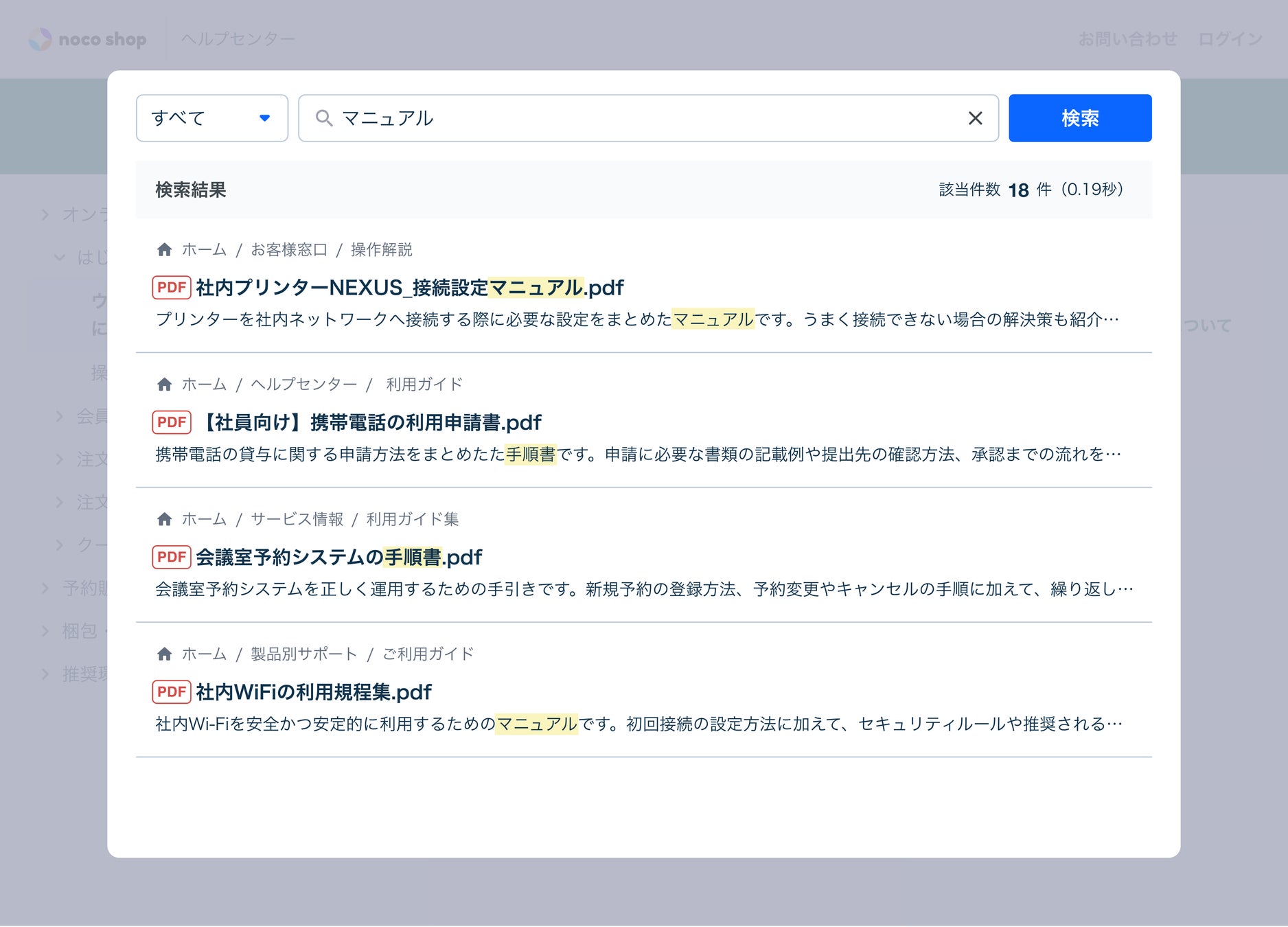Click home icon in ヘルプセンター breadcrumb
The image size is (1288, 927).
pos(164,385)
